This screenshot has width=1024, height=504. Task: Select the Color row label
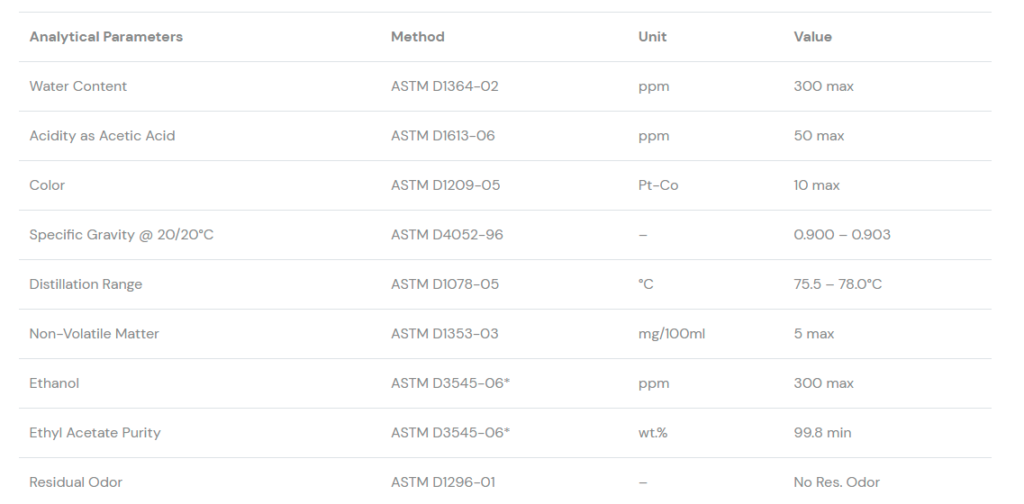47,185
